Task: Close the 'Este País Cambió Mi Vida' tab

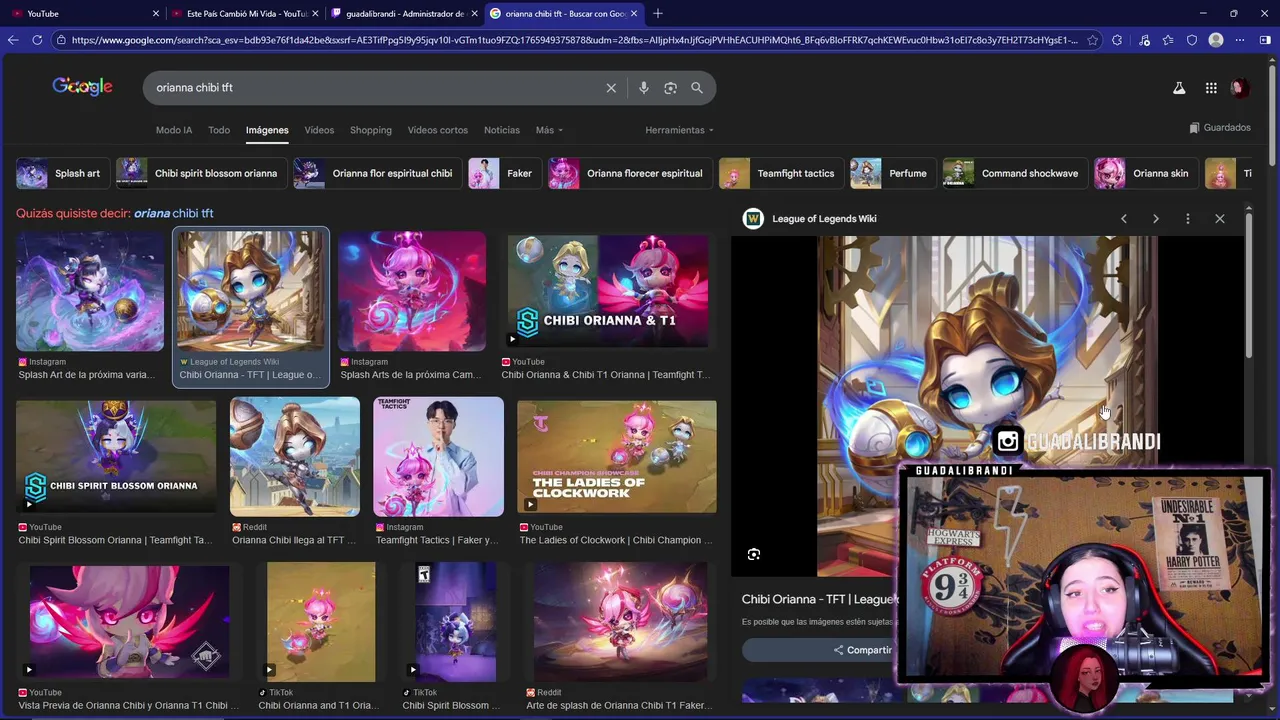Action: click(x=316, y=13)
